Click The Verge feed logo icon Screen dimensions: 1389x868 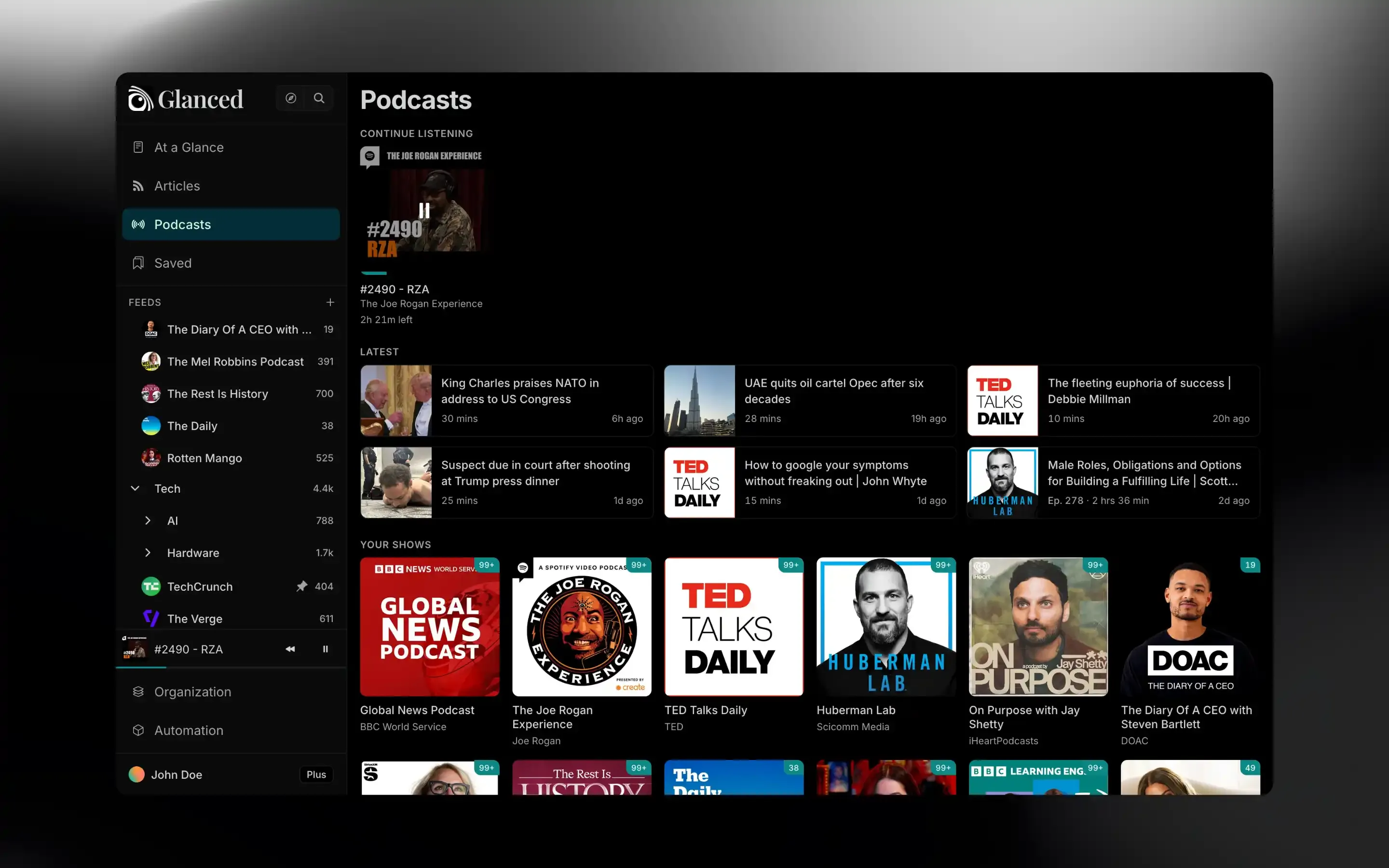pyautogui.click(x=151, y=618)
